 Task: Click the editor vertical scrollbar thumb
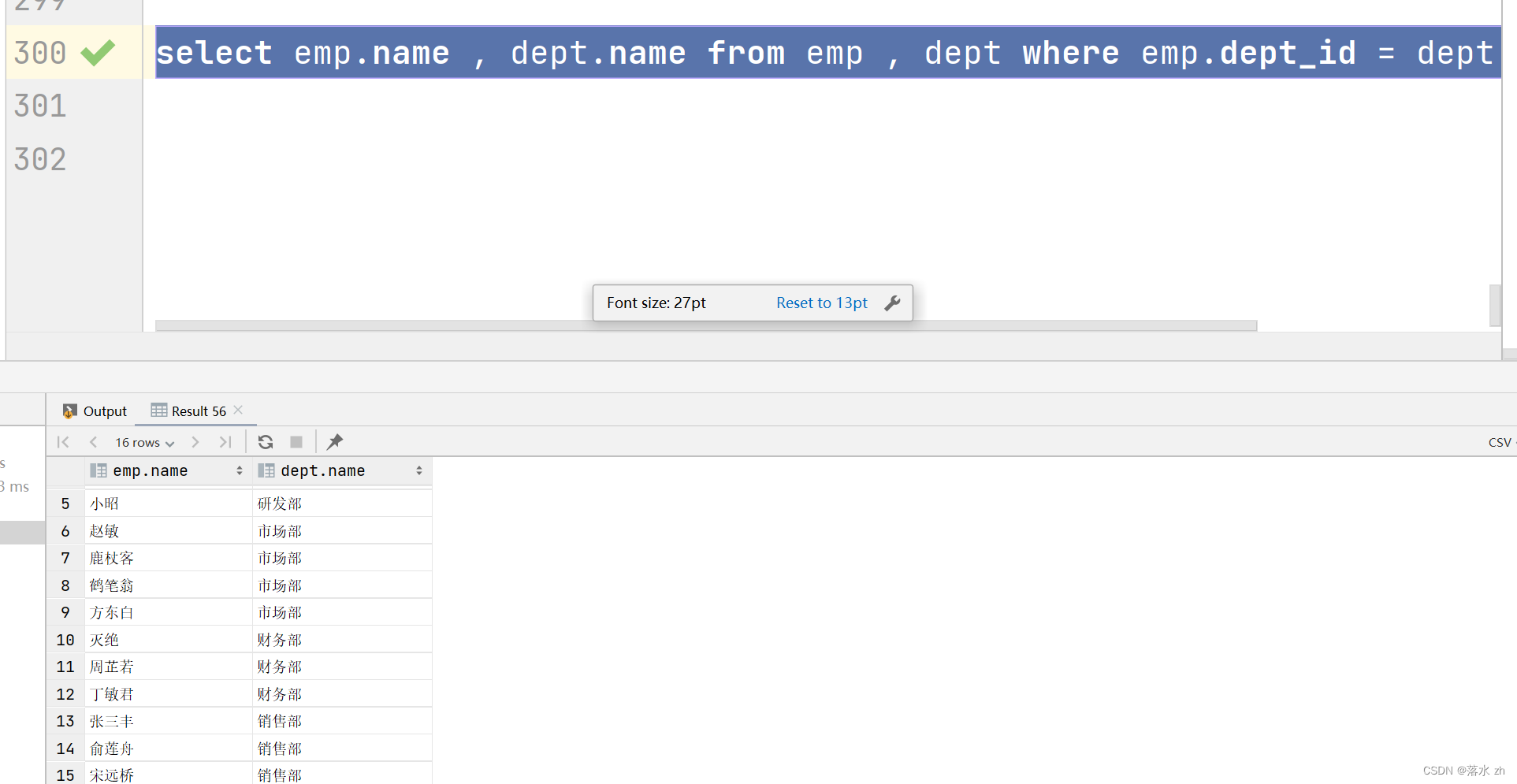pos(1494,305)
